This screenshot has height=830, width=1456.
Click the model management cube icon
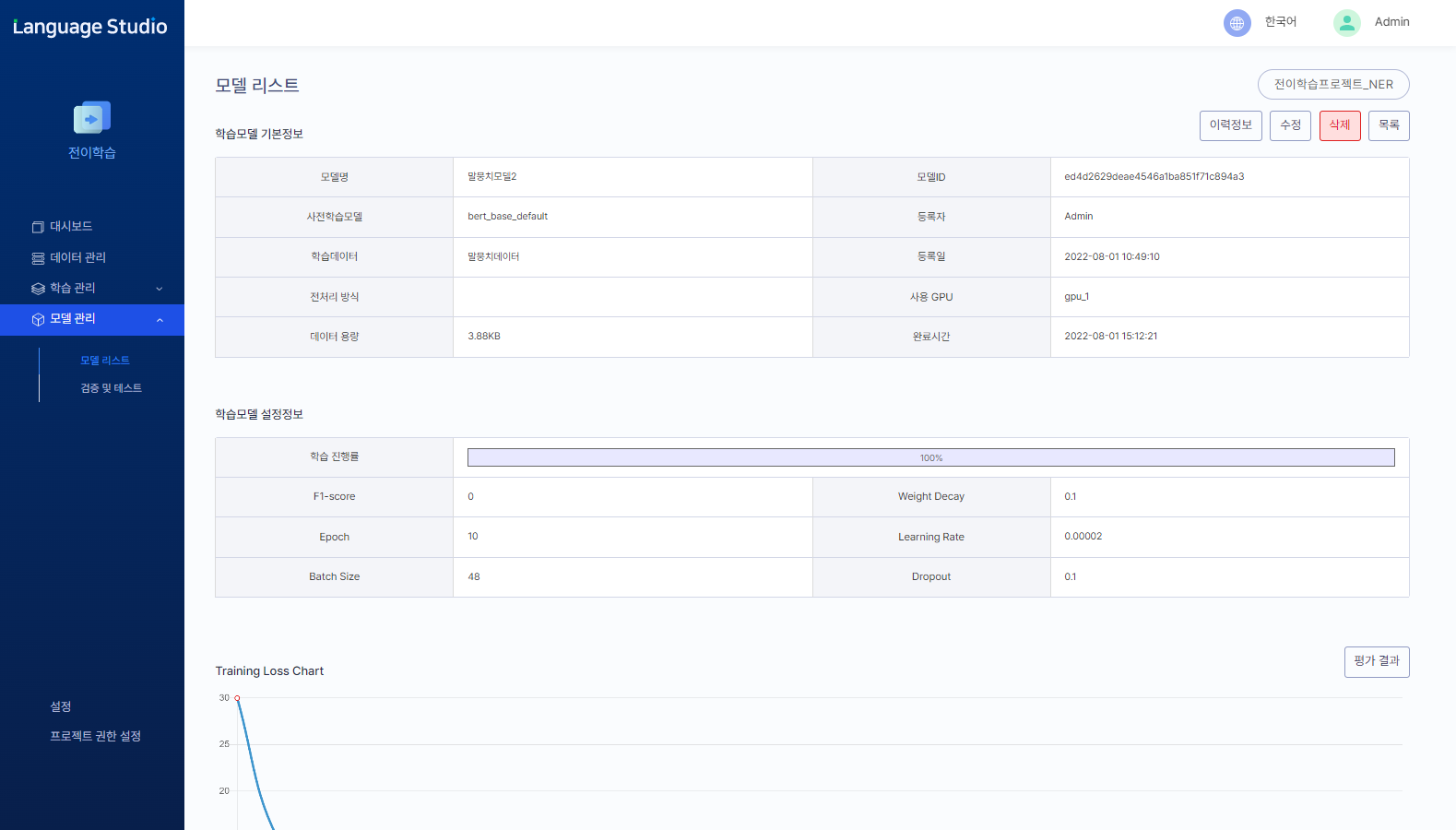(x=38, y=319)
